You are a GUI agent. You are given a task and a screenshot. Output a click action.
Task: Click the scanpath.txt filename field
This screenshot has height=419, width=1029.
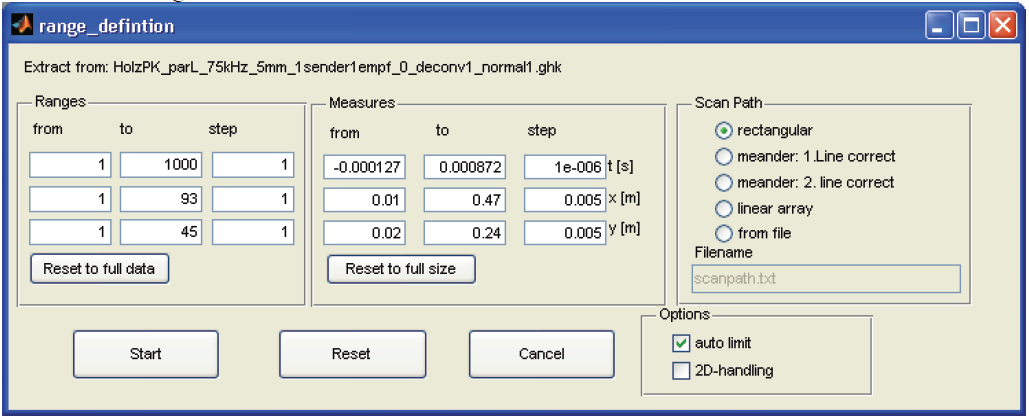[826, 278]
